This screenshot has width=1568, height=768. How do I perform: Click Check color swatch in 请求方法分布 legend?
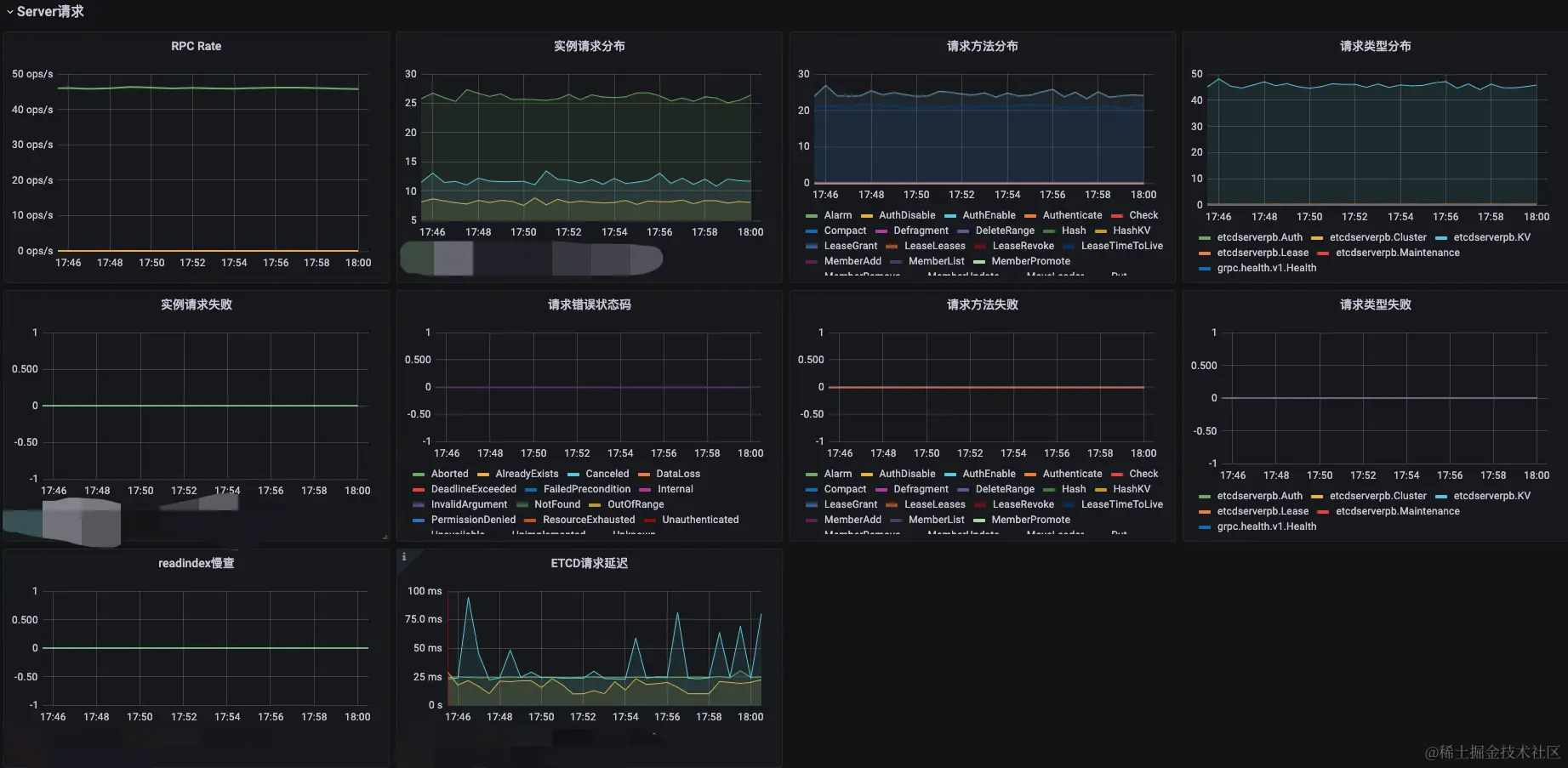[1117, 216]
